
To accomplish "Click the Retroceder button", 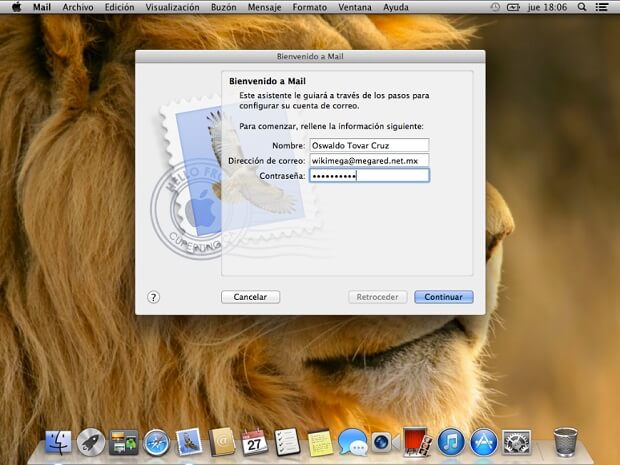I will click(x=378, y=297).
